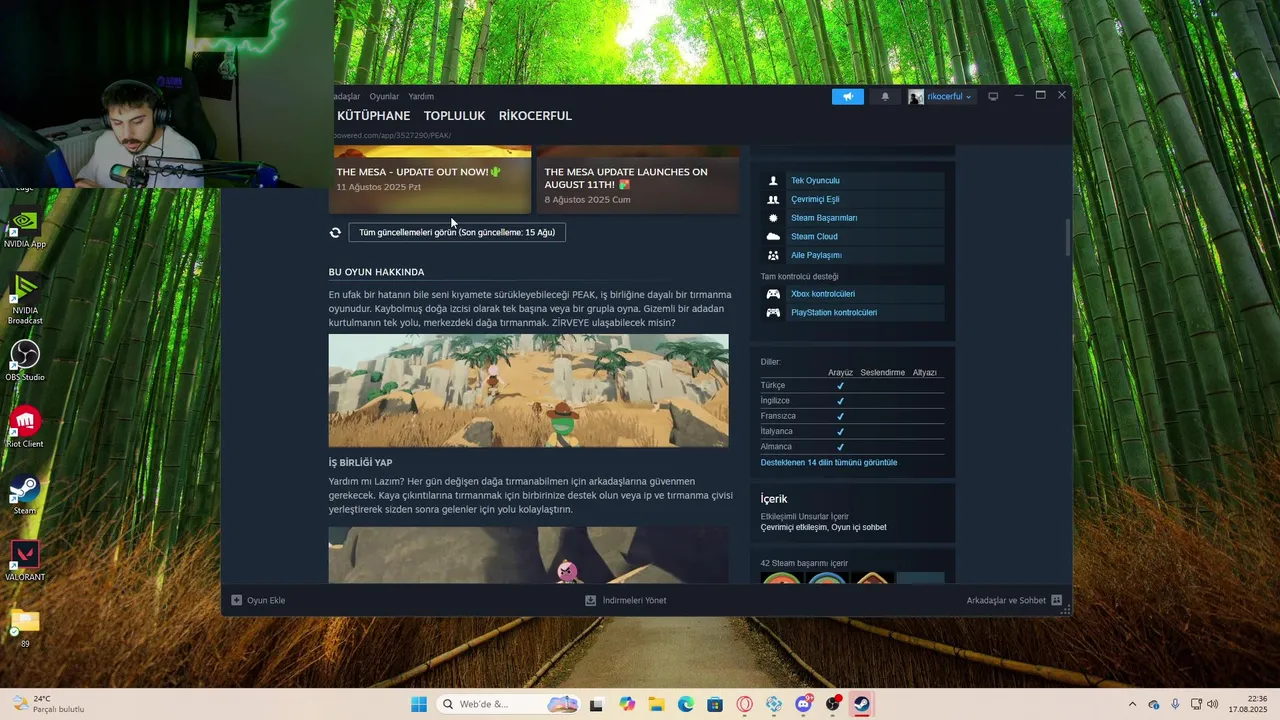Expand "Desteklenen 14 dilin tümünü görüntüle"
This screenshot has width=1280, height=720.
(x=829, y=463)
